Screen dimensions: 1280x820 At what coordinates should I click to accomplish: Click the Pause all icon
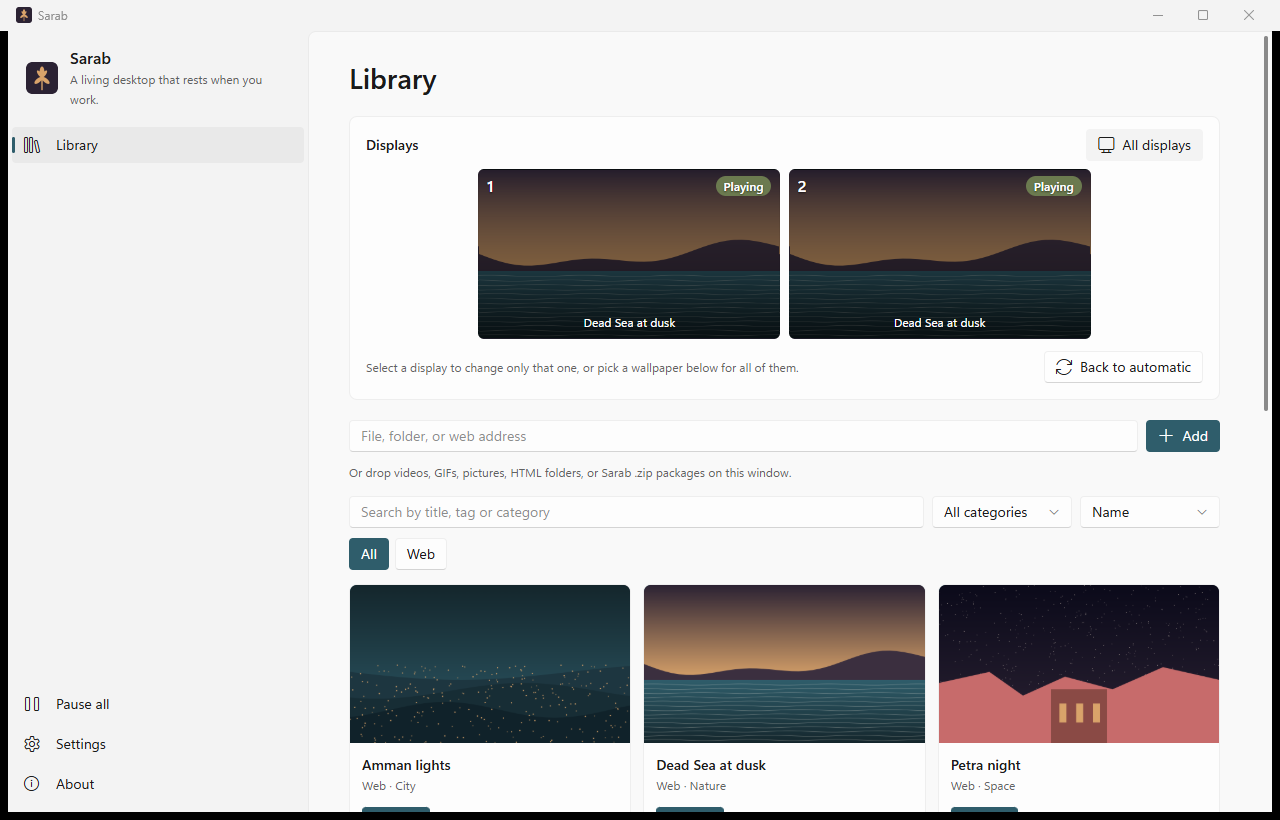pos(32,704)
